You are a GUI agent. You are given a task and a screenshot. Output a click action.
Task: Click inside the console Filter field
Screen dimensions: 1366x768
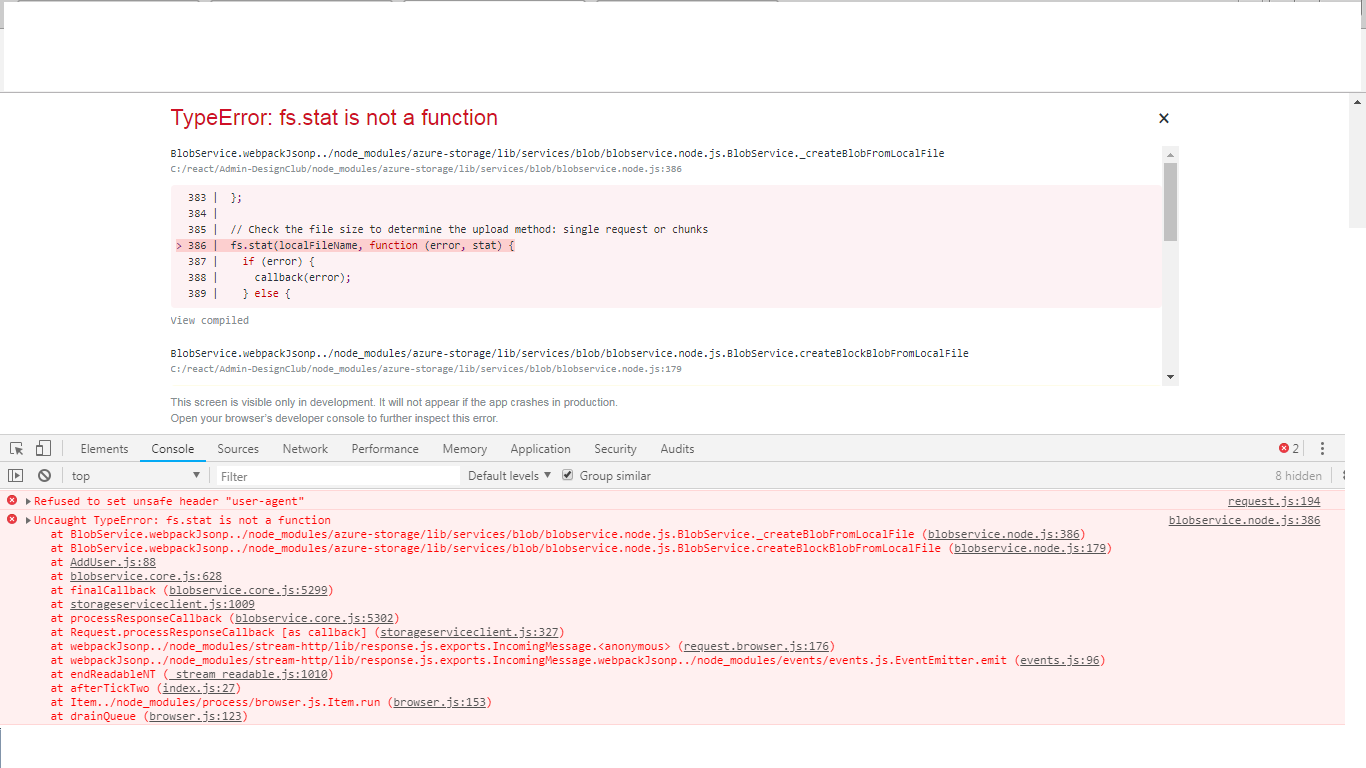337,475
